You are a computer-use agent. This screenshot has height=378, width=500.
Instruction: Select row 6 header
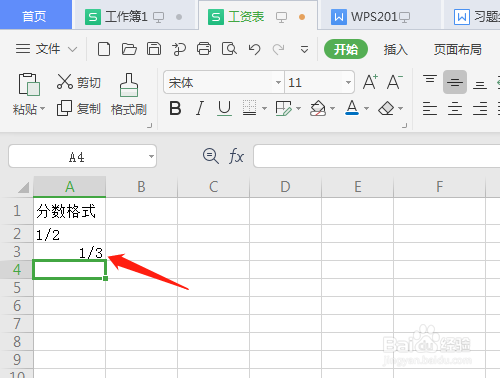coord(17,306)
